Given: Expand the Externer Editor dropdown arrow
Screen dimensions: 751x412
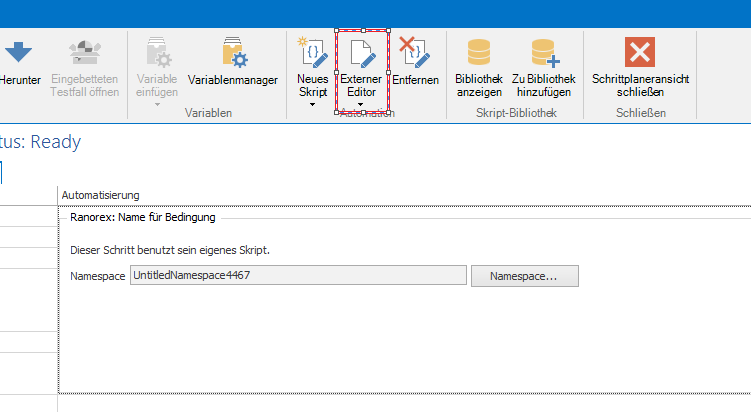Looking at the screenshot, I should 360,104.
